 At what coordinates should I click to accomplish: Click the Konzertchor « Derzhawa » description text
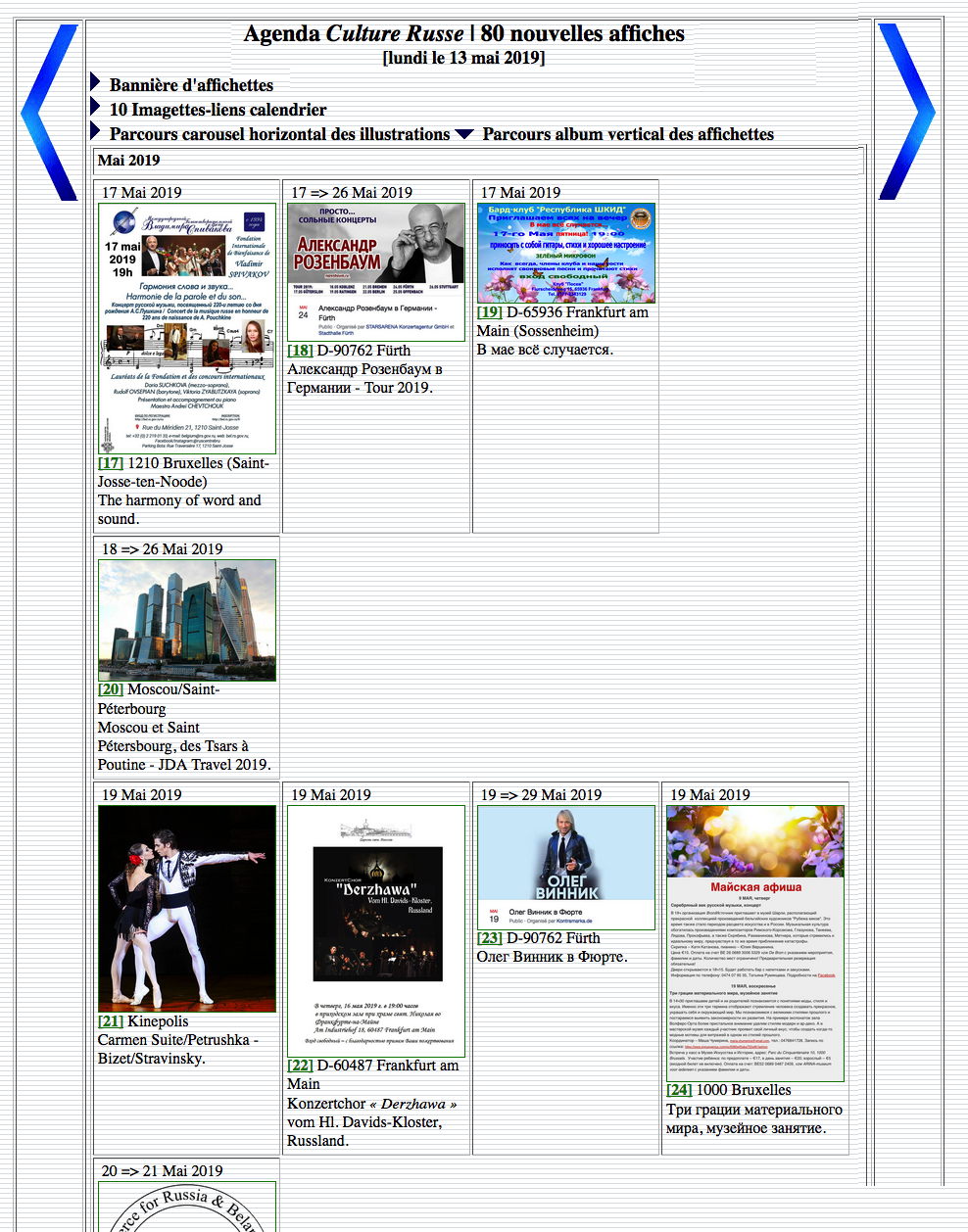pos(372,1122)
